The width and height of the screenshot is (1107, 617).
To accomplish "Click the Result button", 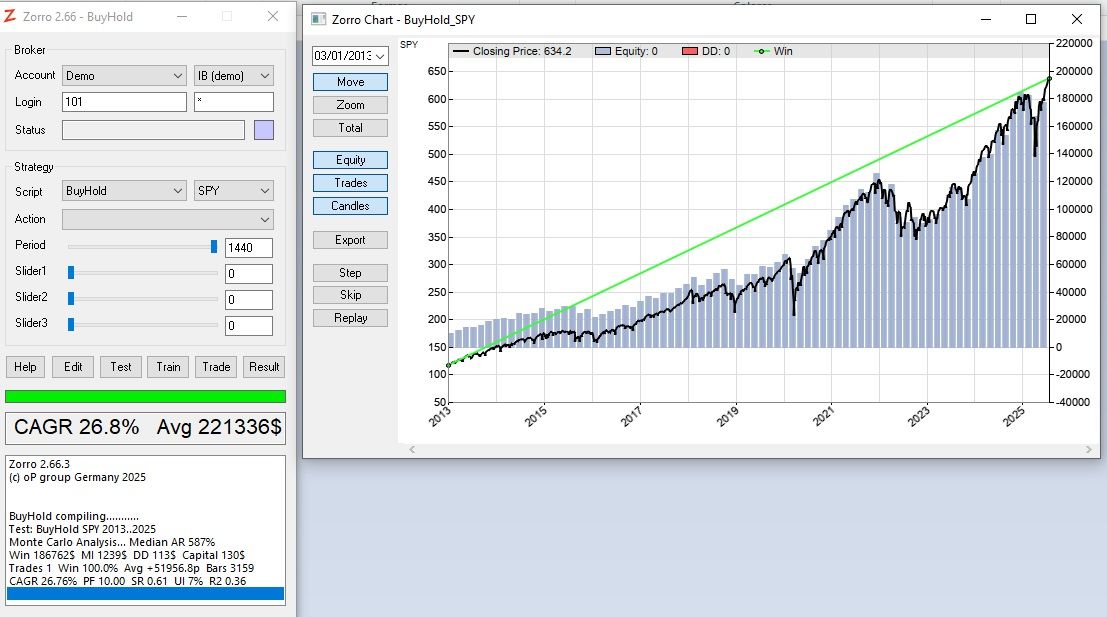I will point(264,367).
